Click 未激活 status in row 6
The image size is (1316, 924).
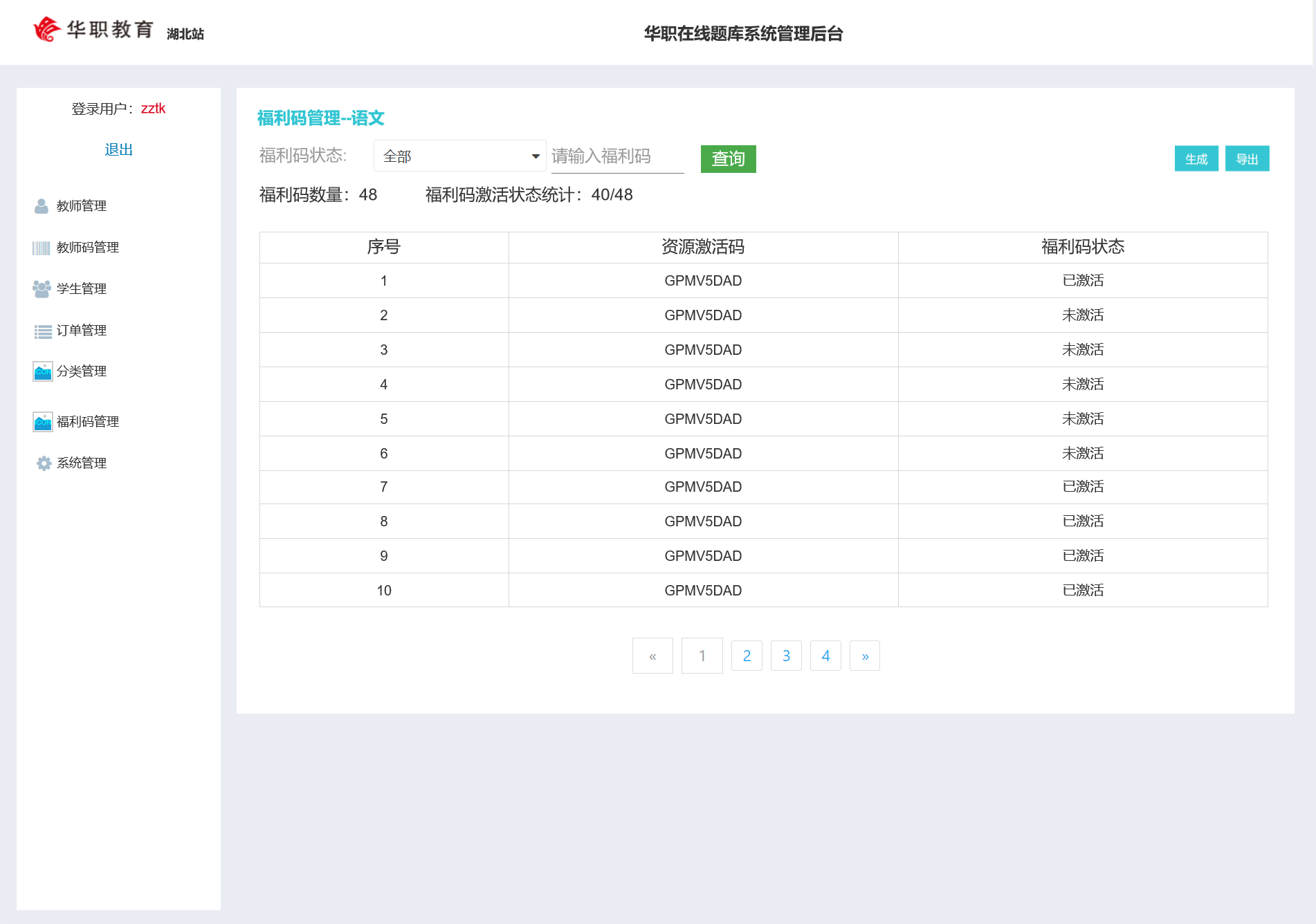pyautogui.click(x=1083, y=454)
